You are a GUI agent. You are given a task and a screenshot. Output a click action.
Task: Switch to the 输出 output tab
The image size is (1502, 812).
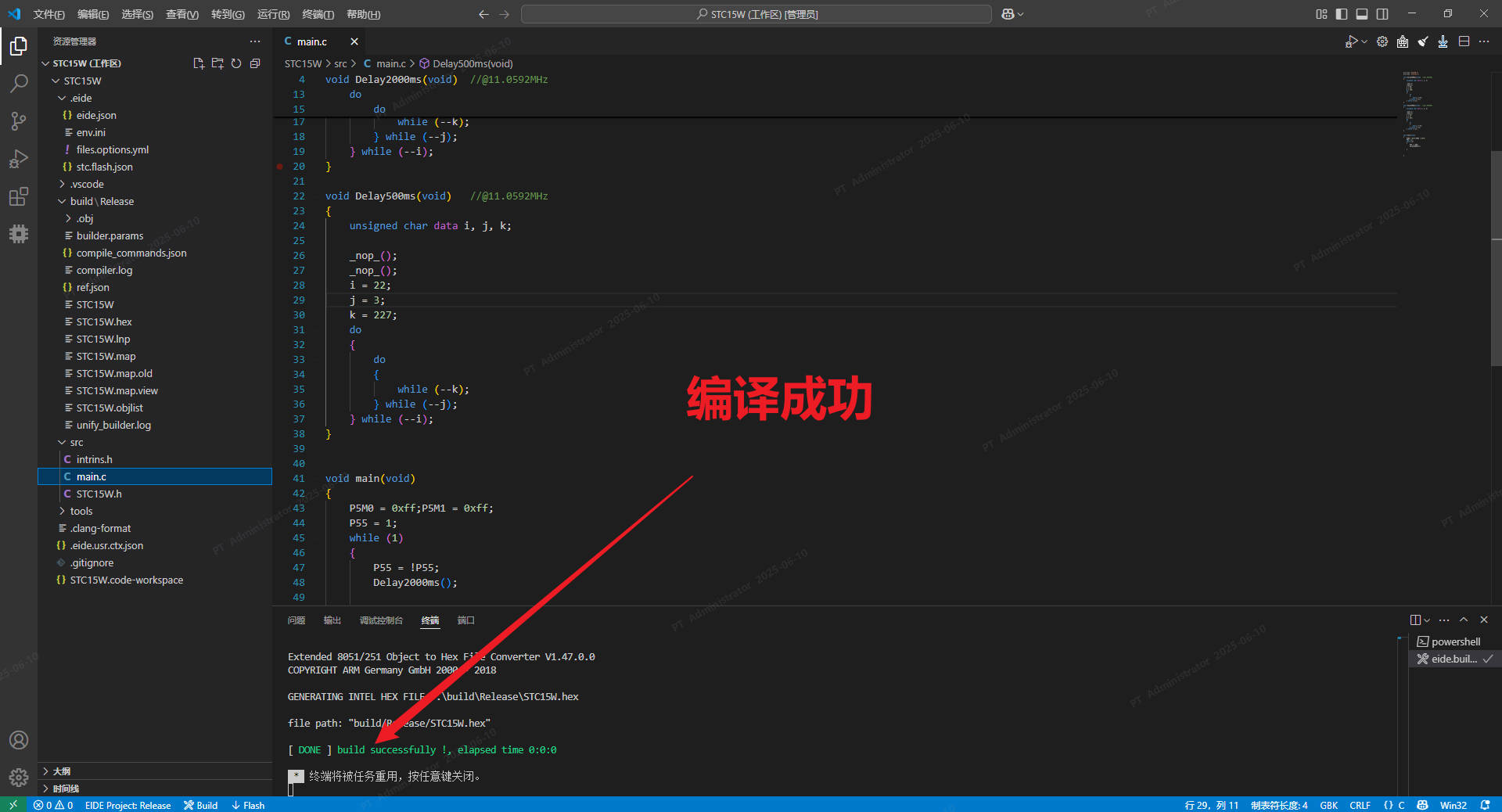[332, 620]
